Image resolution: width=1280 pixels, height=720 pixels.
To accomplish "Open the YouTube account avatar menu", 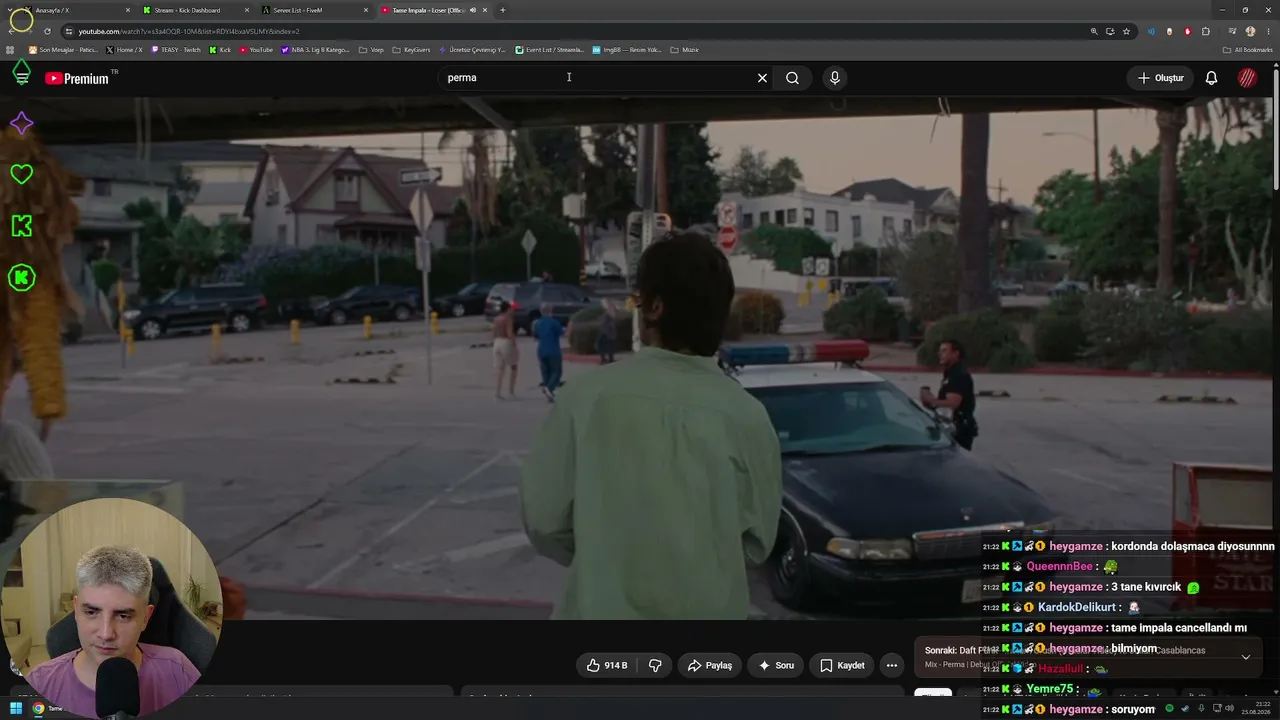I will pos(1247,78).
